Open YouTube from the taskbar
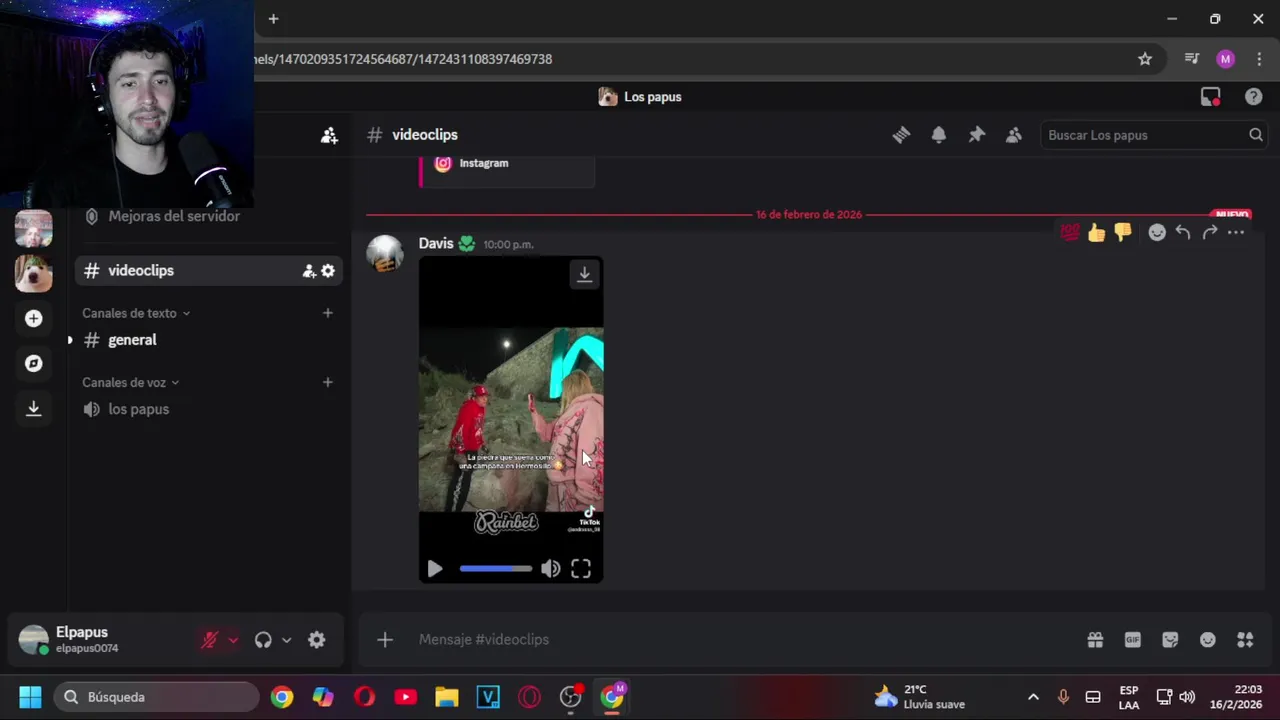 click(405, 697)
